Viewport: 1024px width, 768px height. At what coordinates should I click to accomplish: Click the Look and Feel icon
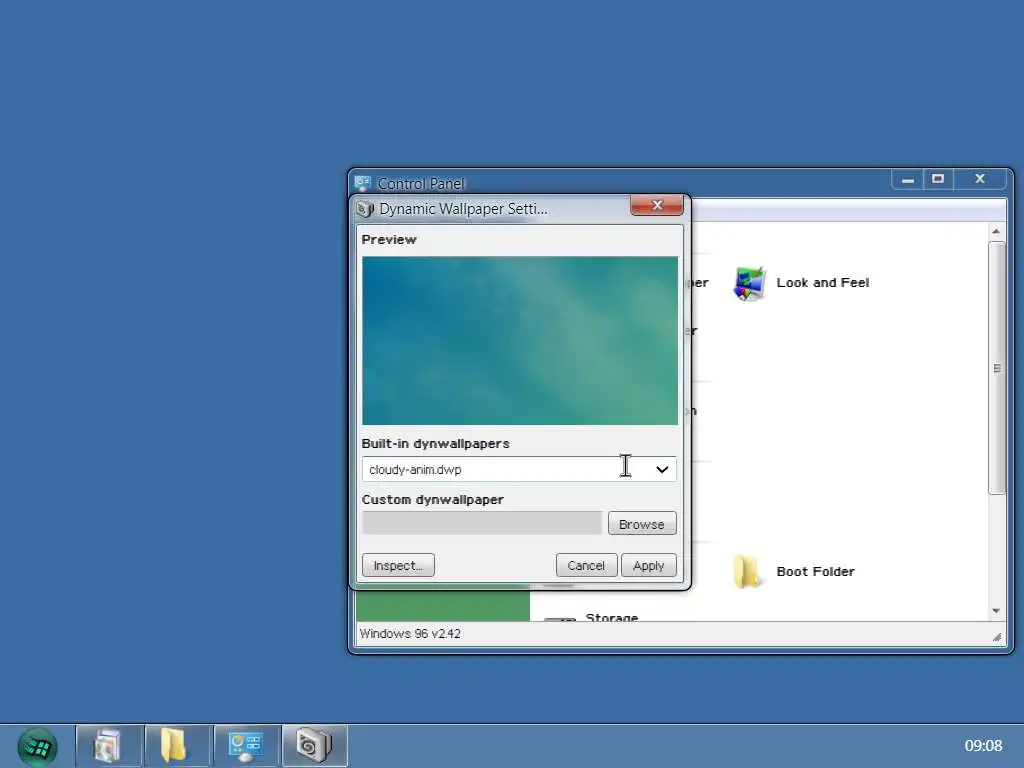[749, 283]
